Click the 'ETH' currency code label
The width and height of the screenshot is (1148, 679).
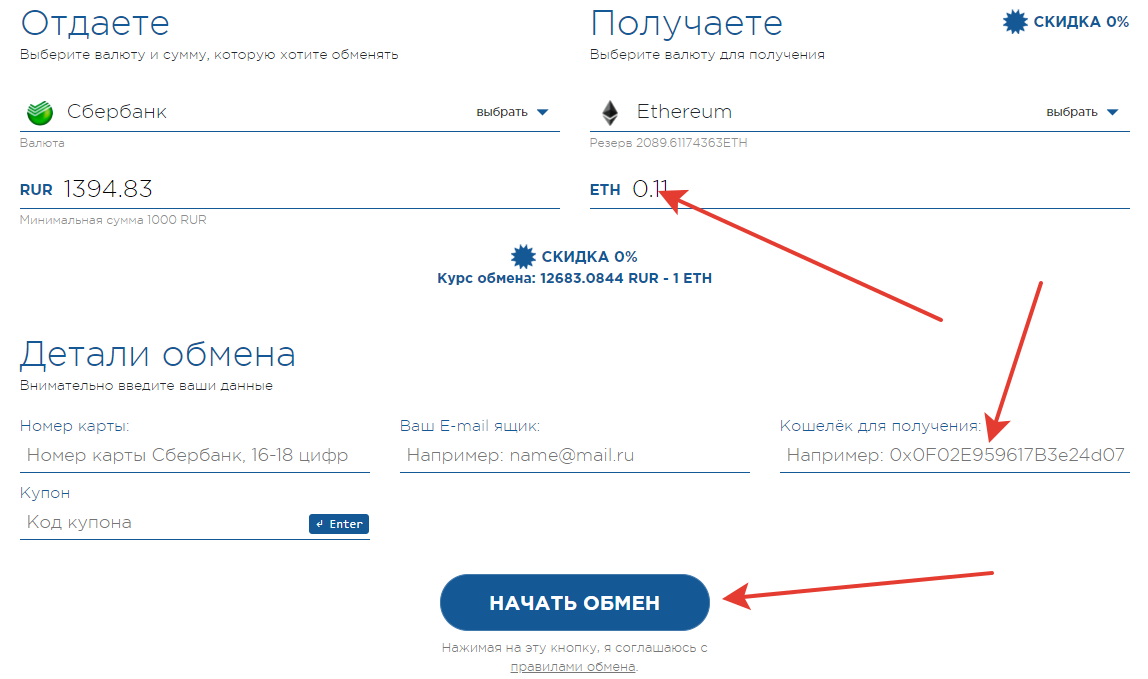pyautogui.click(x=605, y=190)
